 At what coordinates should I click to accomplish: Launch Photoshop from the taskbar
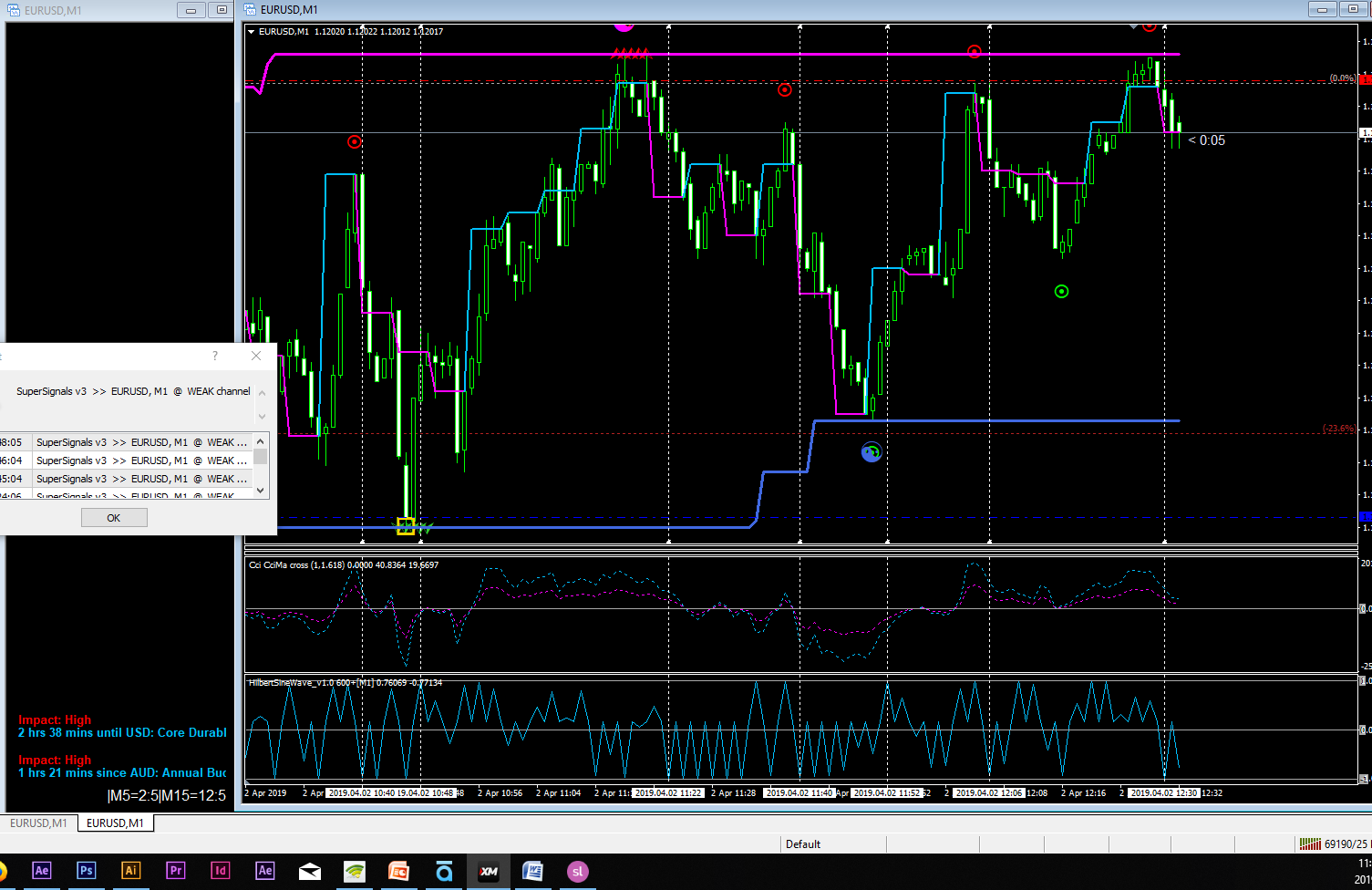[87, 871]
